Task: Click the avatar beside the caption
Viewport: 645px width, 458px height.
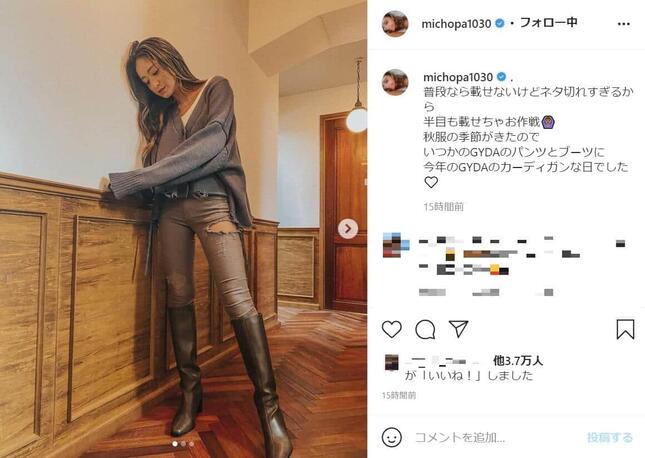Action: (x=395, y=82)
